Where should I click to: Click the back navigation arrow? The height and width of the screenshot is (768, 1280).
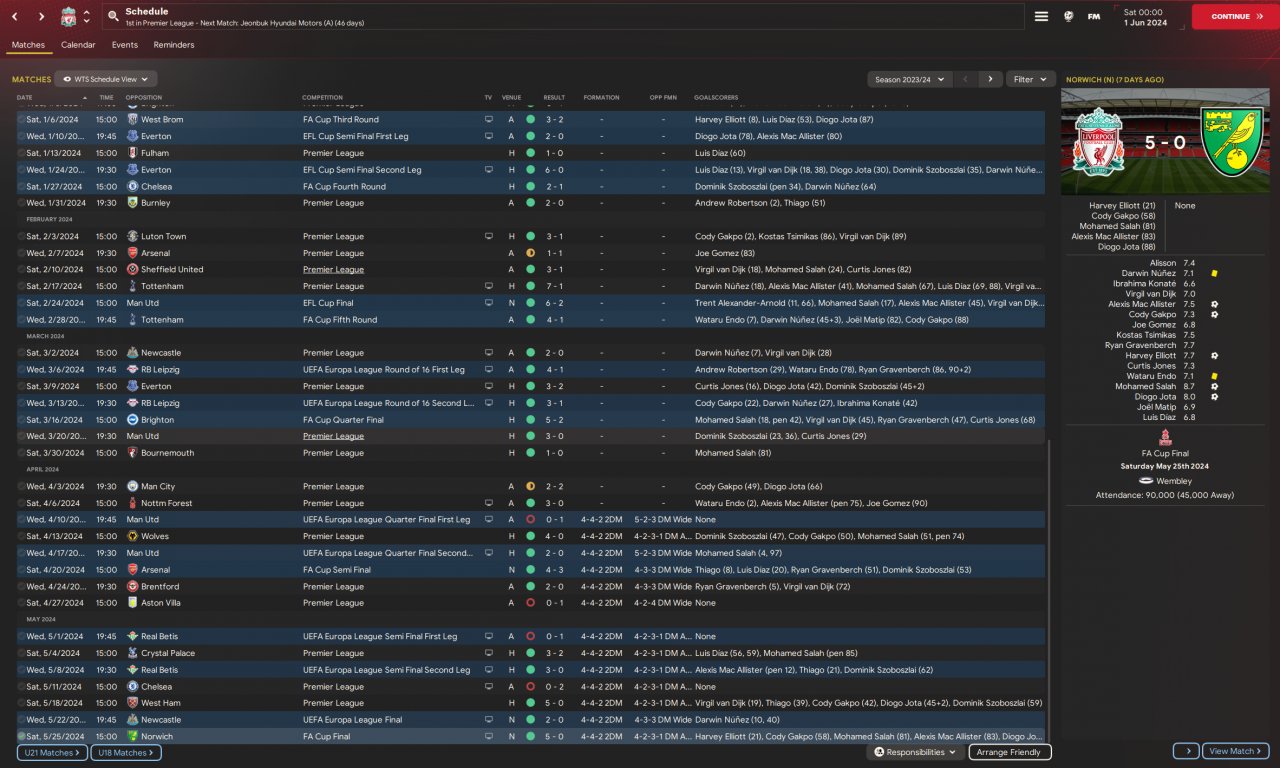click(15, 17)
